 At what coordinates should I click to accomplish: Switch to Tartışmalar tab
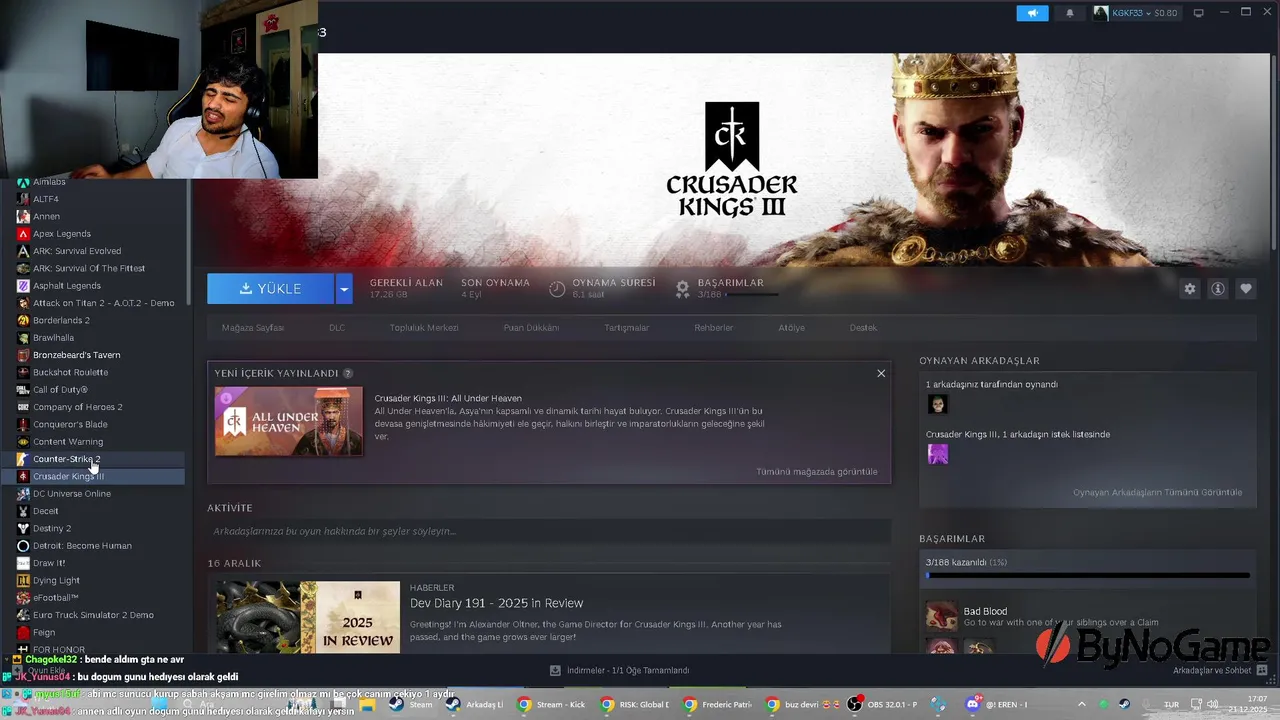pyautogui.click(x=627, y=328)
